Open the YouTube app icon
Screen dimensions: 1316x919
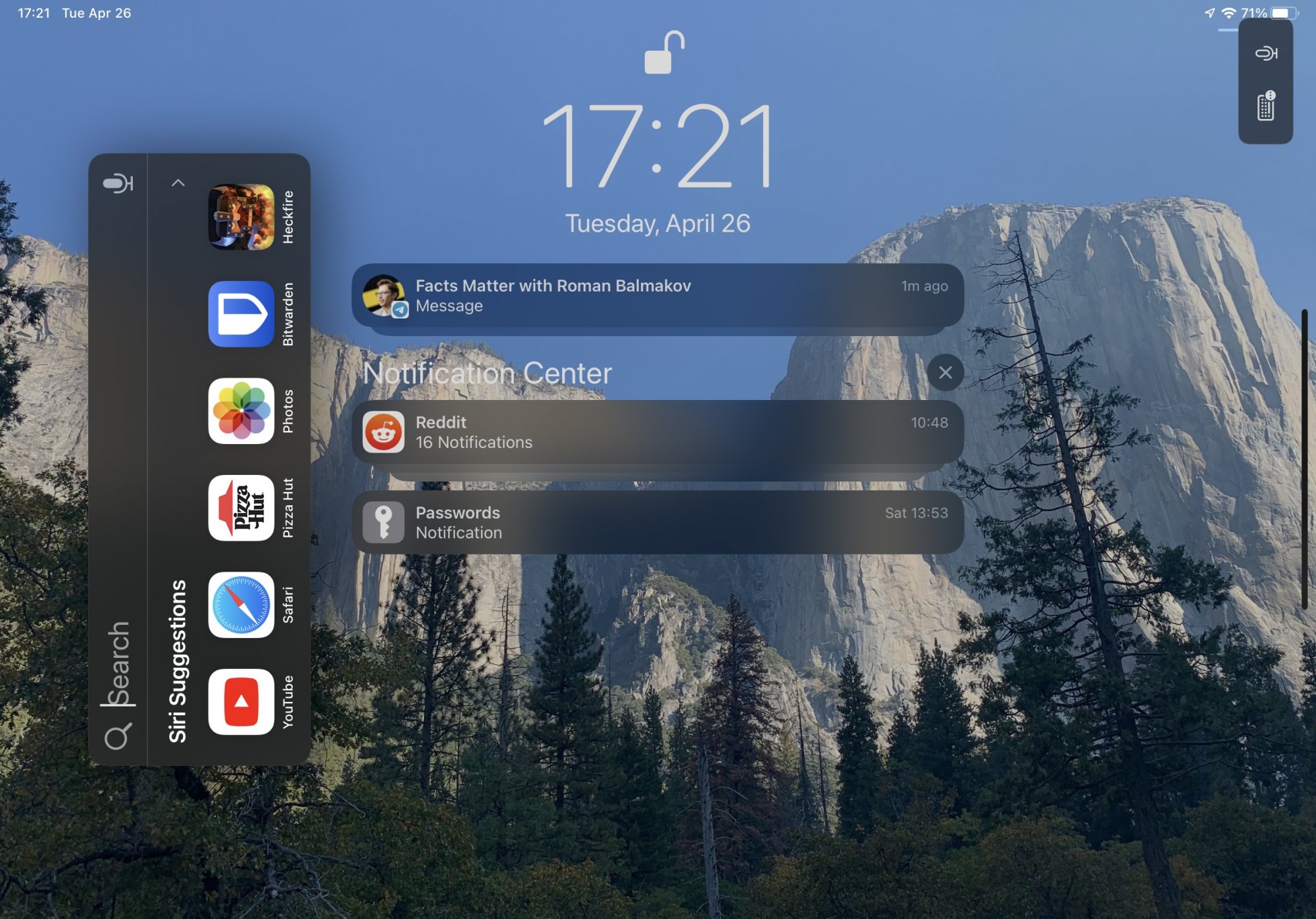[x=241, y=701]
